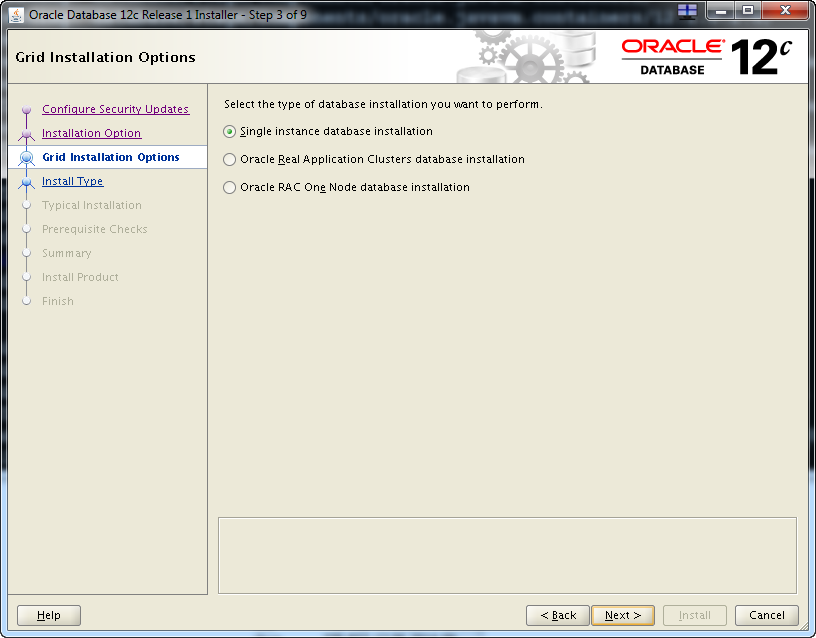Click the Oracle Database 12c logo
The width and height of the screenshot is (816, 638).
pyautogui.click(x=706, y=57)
